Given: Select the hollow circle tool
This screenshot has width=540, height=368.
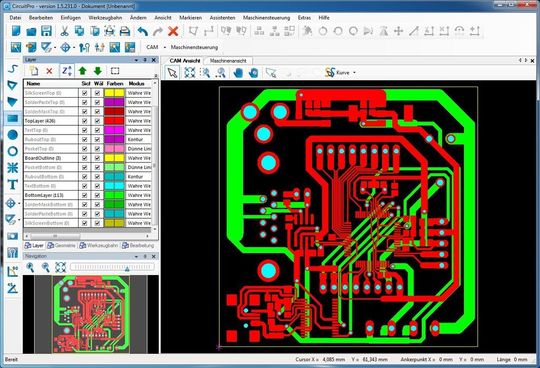Looking at the screenshot, I should (x=13, y=151).
